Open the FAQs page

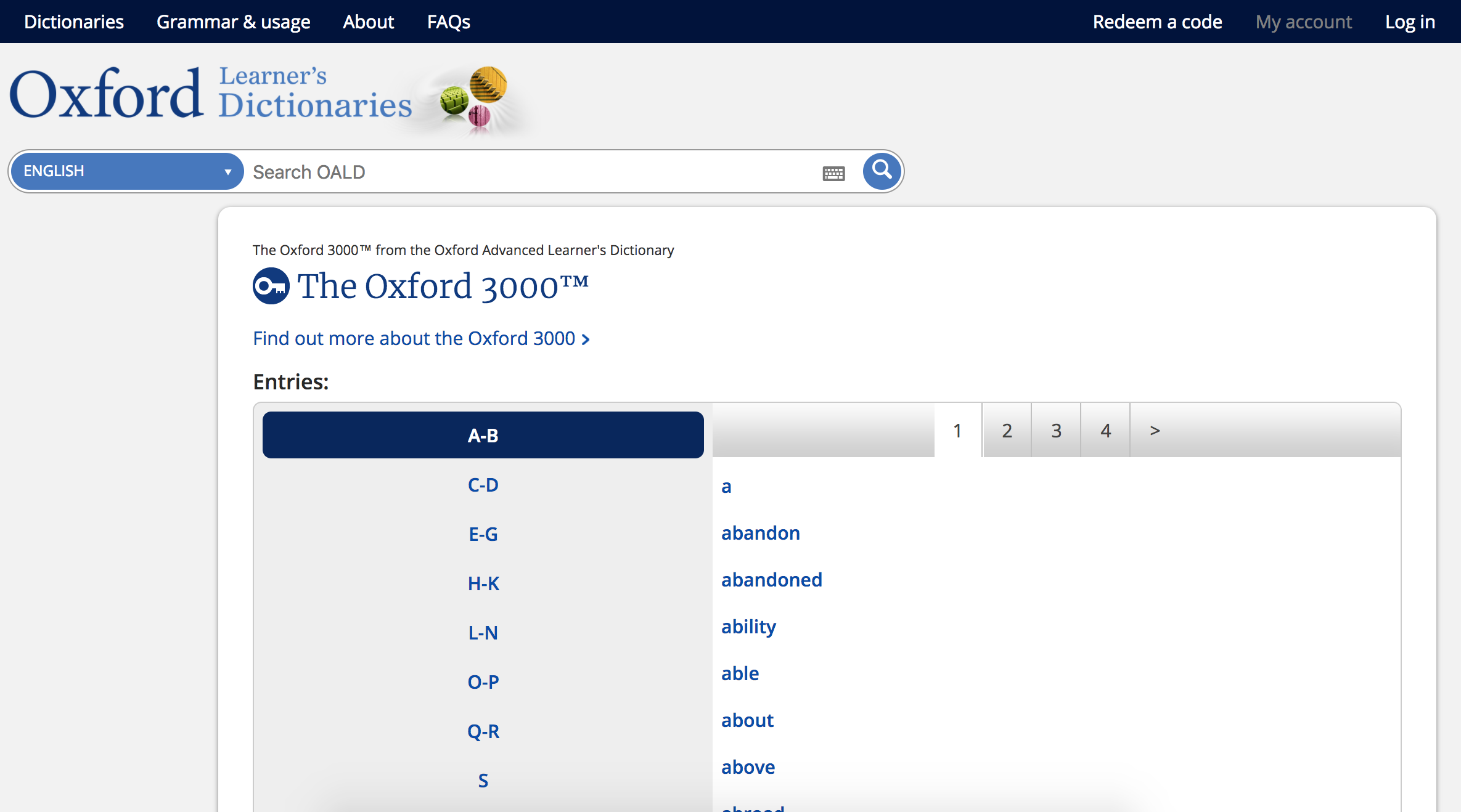coord(448,22)
